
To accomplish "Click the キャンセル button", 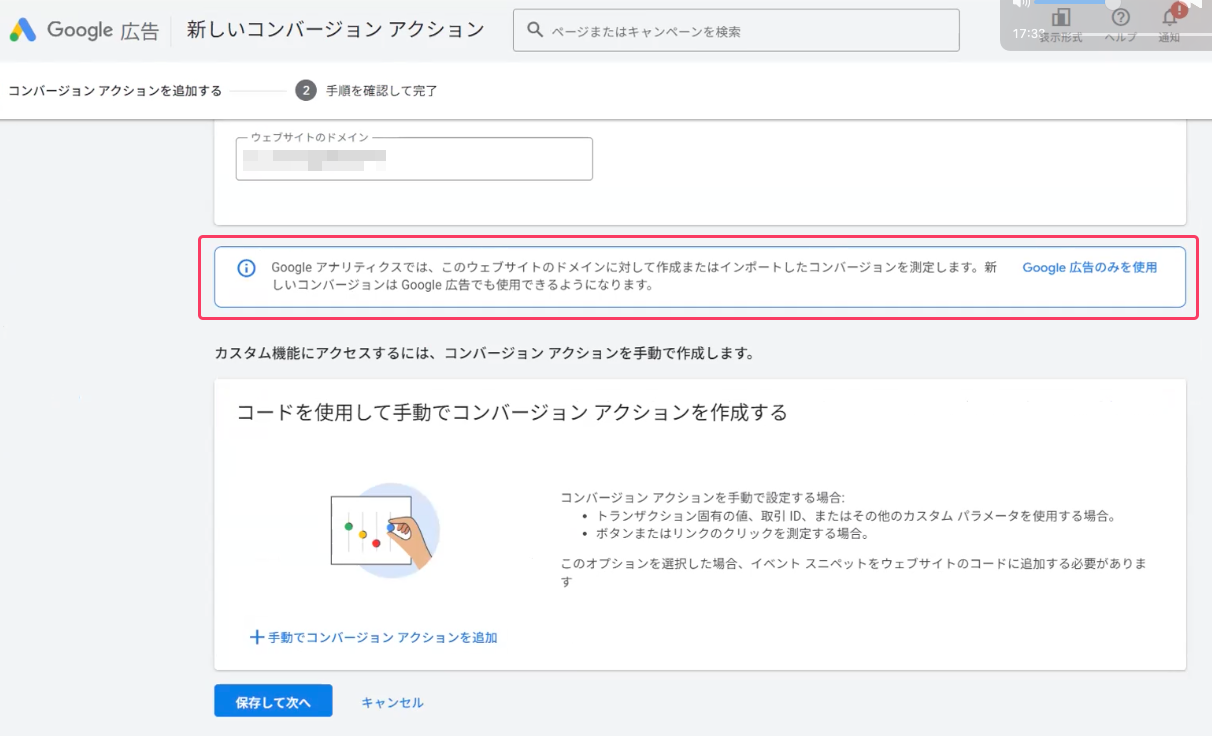I will 392,702.
